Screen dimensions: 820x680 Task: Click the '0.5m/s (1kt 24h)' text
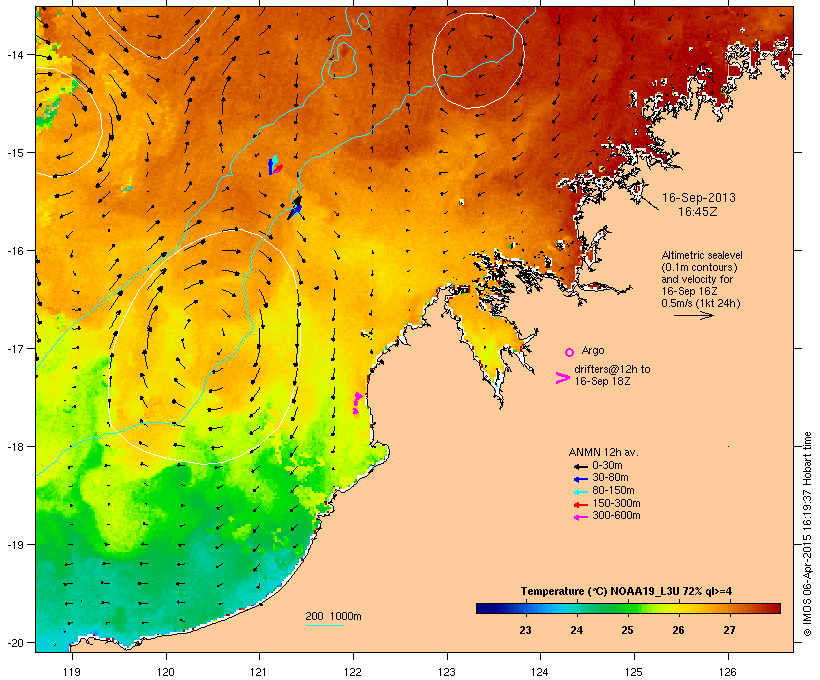point(701,303)
